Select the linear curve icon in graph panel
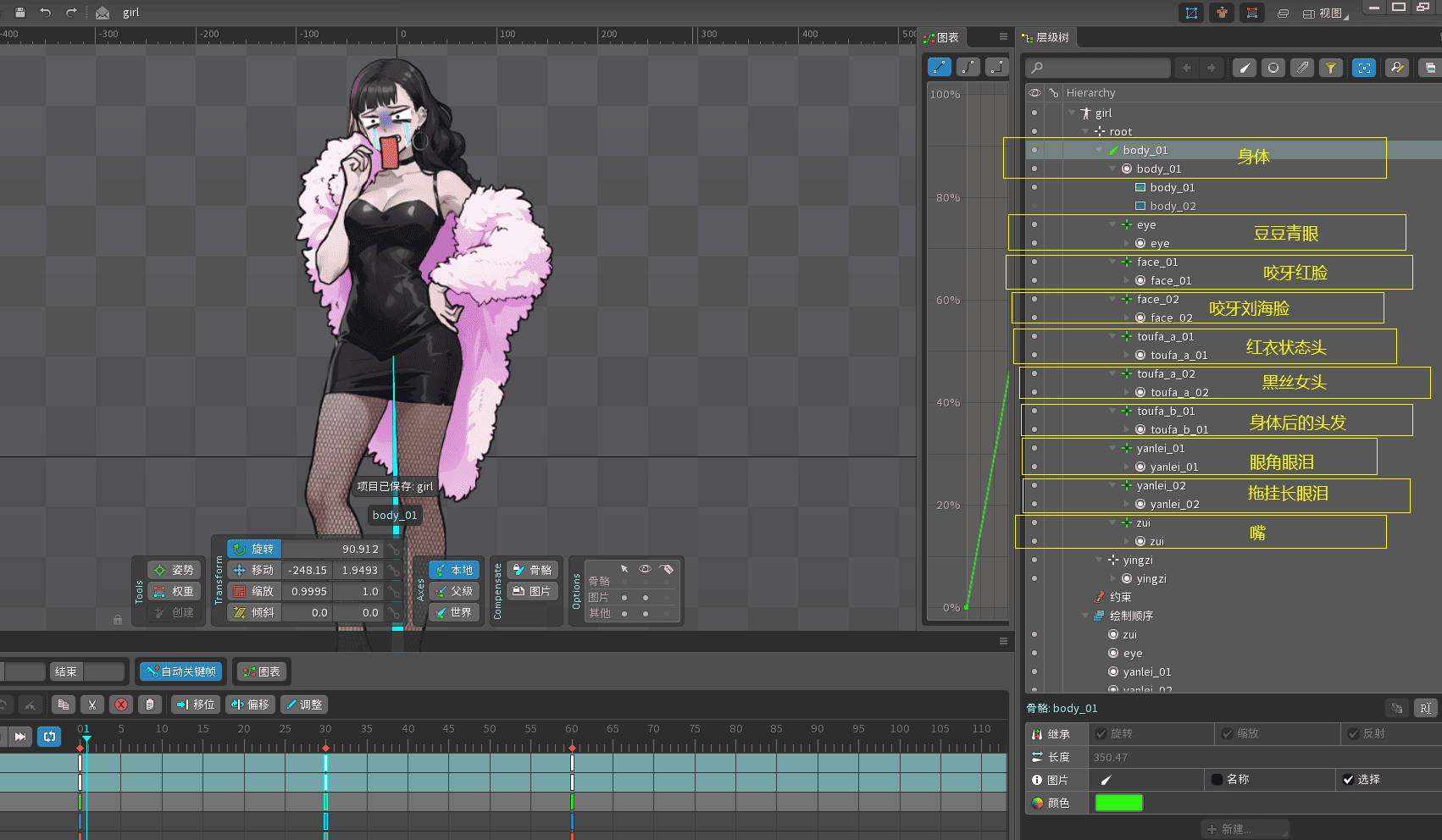Viewport: 1442px width, 840px height. pyautogui.click(x=940, y=67)
